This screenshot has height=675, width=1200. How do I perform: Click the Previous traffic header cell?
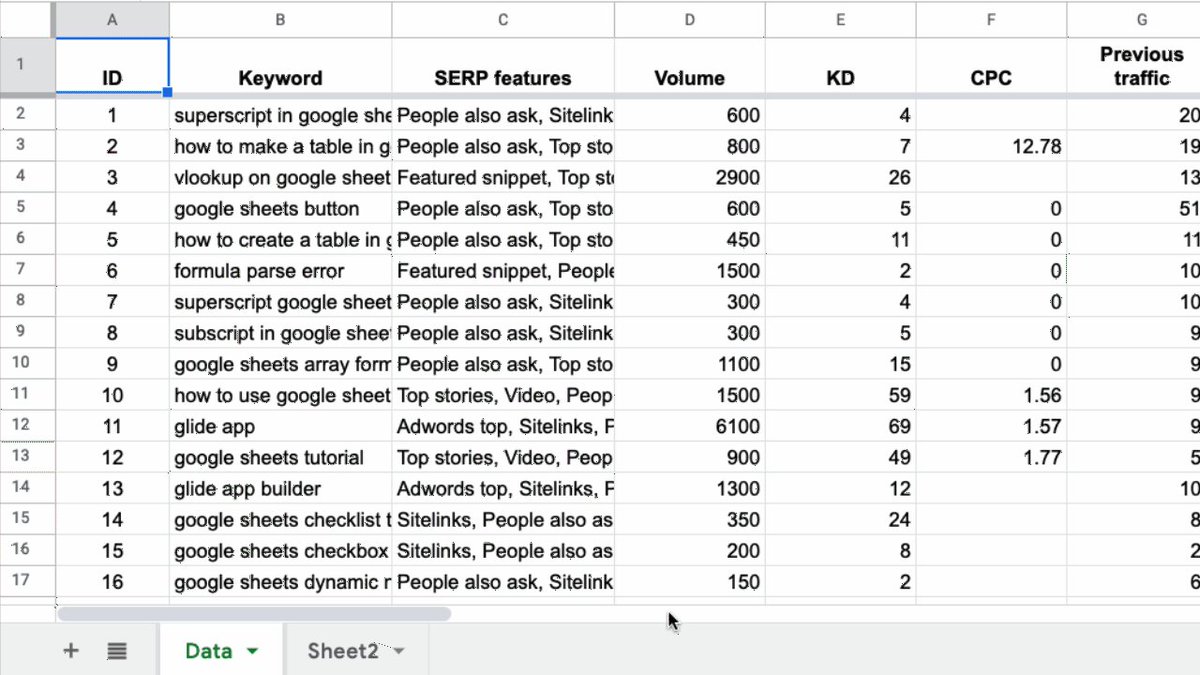point(1133,67)
